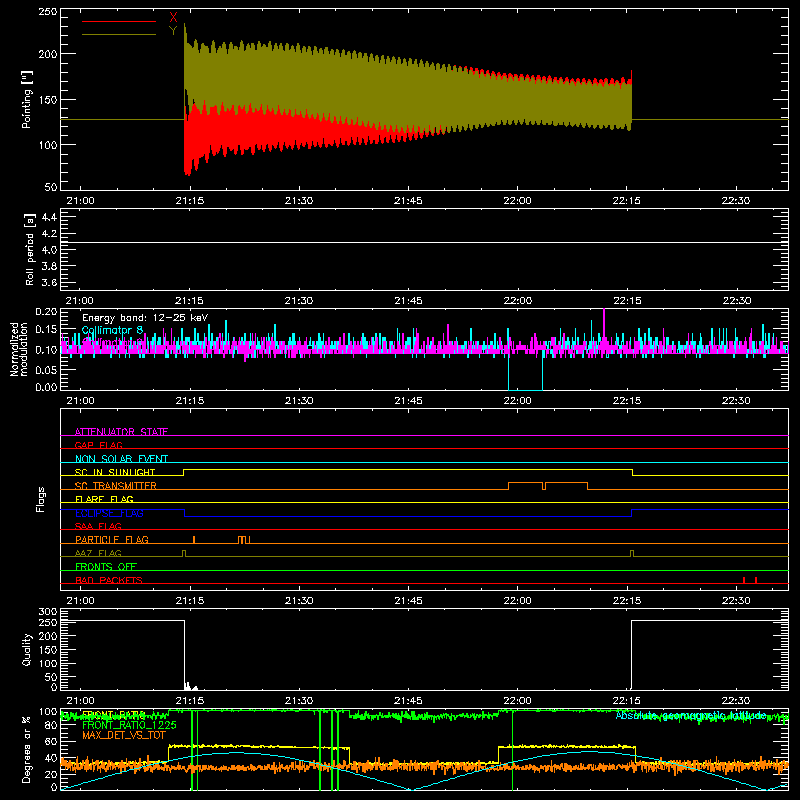Click the BAD_PACKETS label
This screenshot has height=800, width=800.
tap(109, 580)
